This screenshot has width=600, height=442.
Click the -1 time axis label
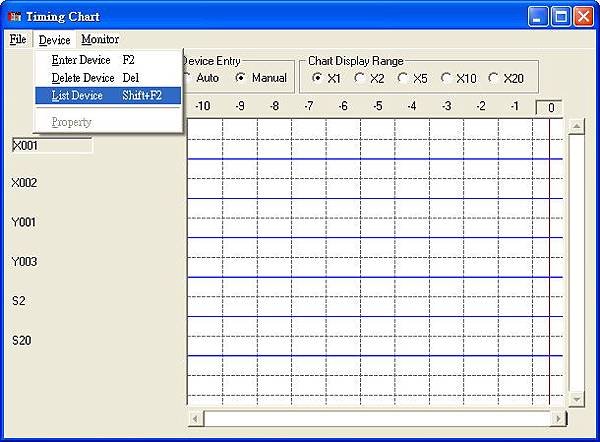point(515,106)
